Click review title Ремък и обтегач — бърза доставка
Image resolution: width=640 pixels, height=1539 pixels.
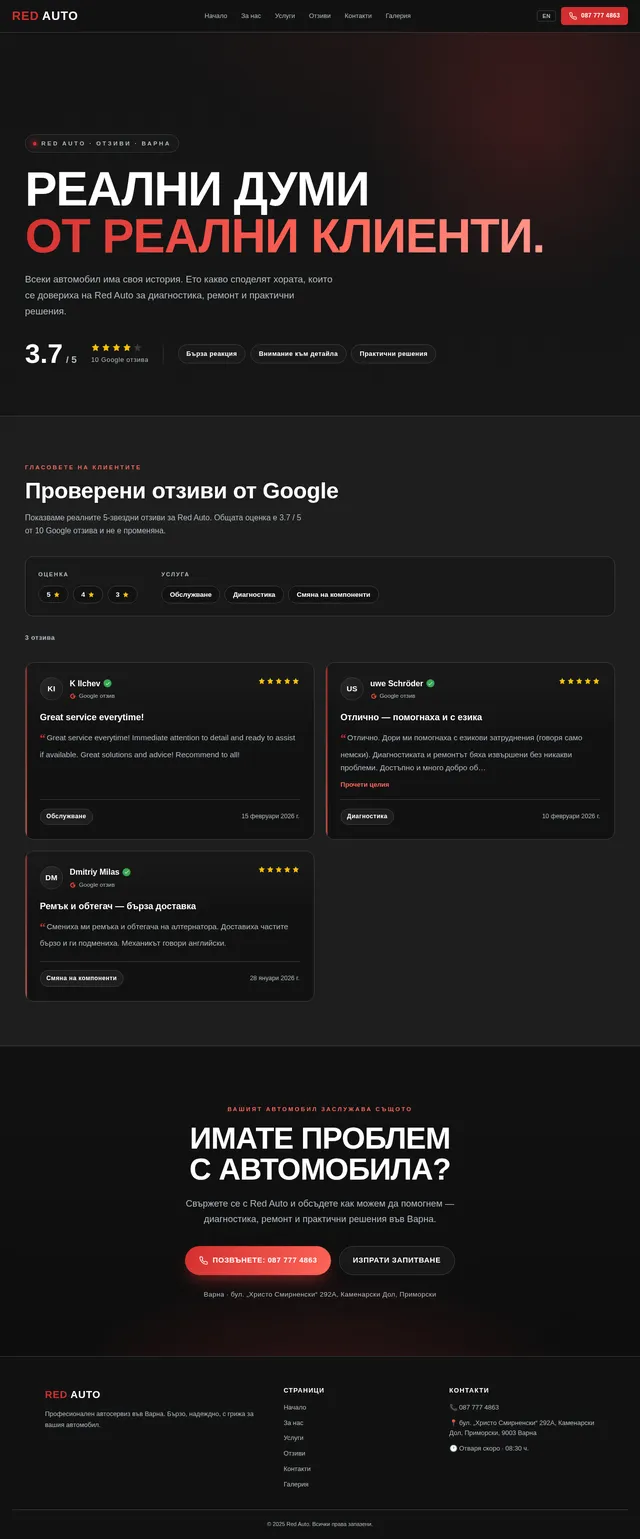click(118, 906)
